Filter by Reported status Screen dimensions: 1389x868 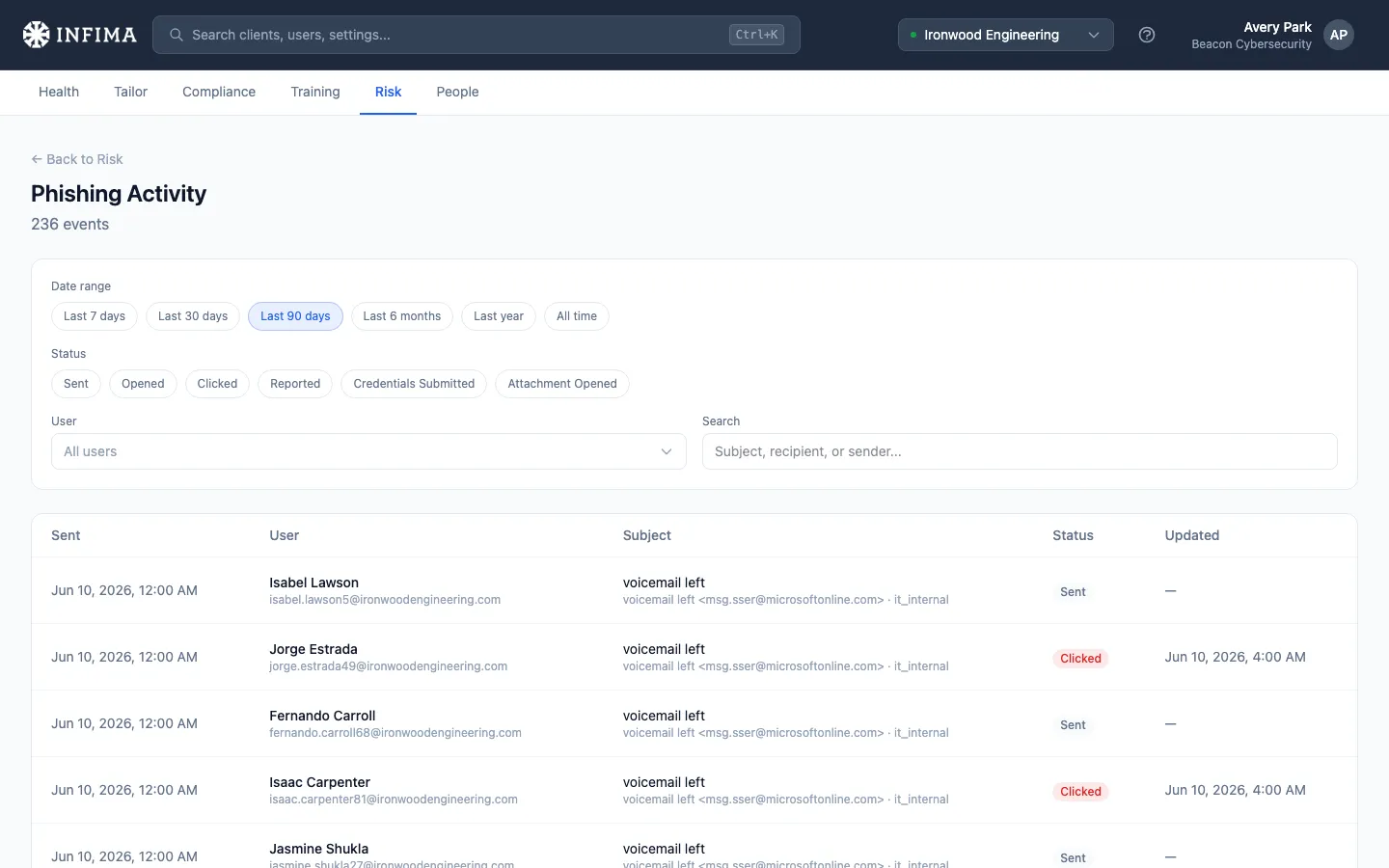click(295, 384)
